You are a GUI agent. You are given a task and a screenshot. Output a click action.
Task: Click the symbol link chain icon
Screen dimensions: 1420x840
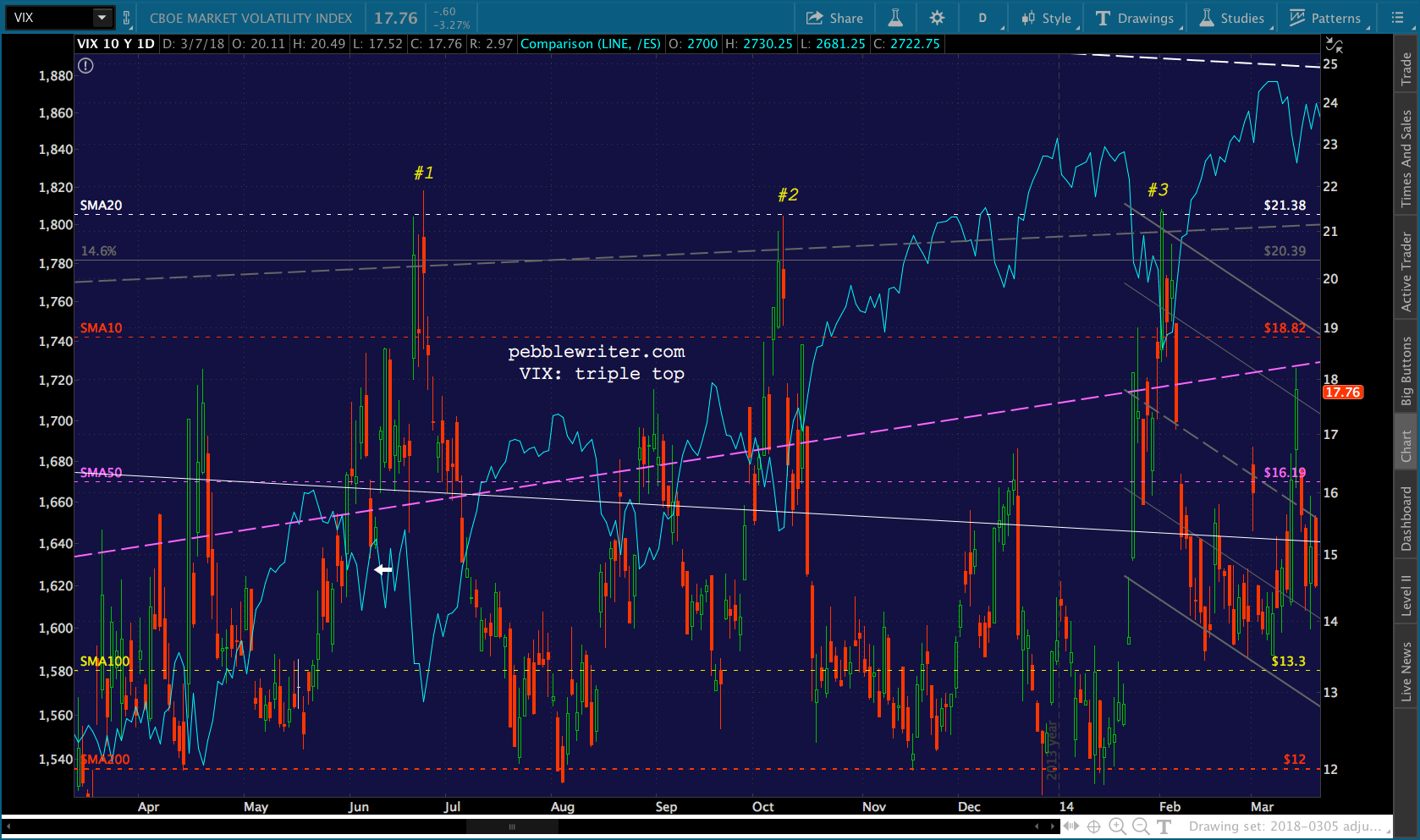tap(126, 18)
